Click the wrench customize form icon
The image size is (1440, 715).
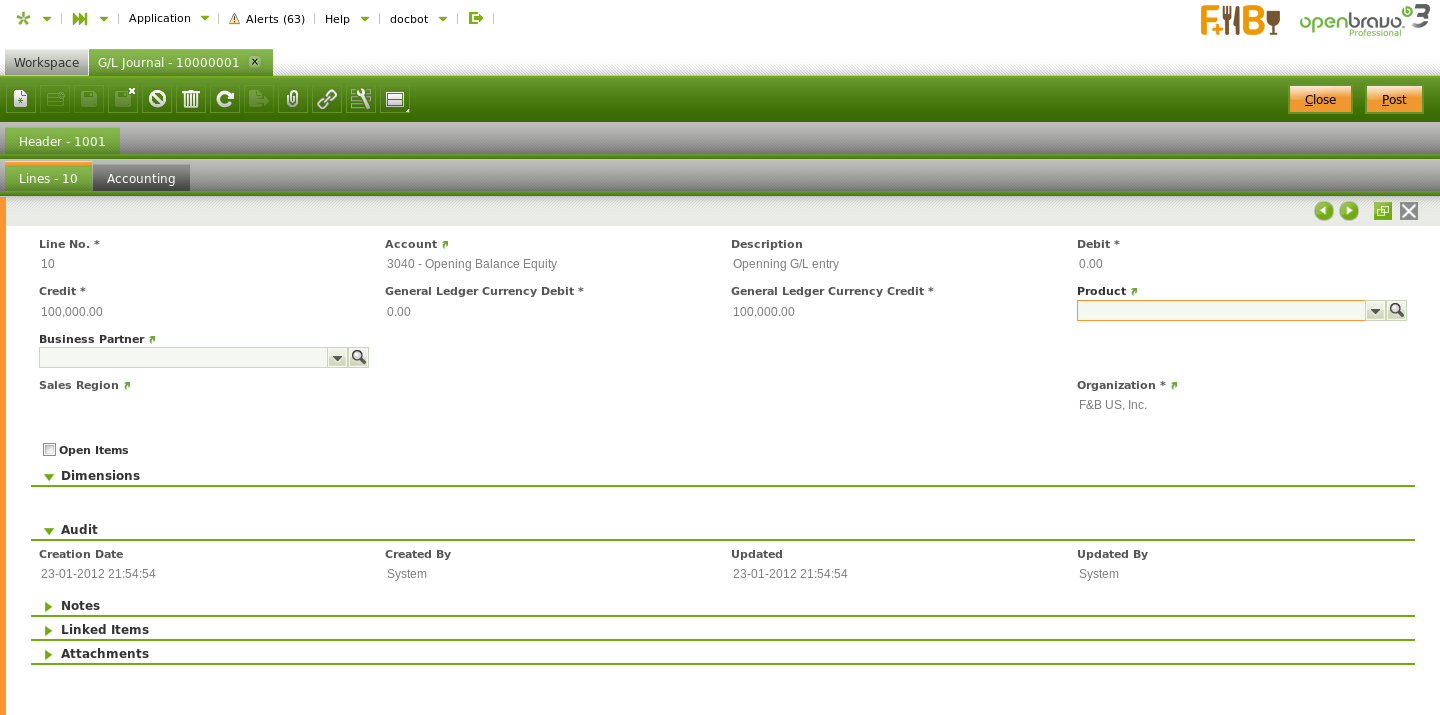pos(361,99)
